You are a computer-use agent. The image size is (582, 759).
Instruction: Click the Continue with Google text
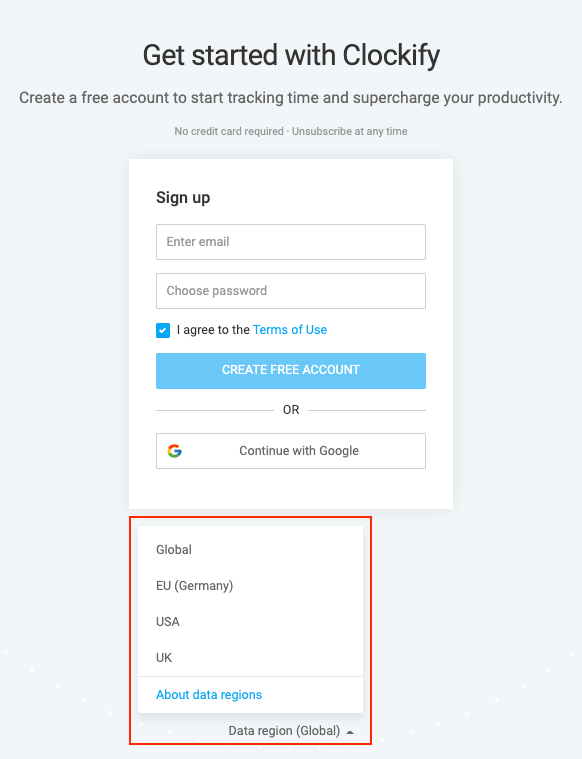pos(299,451)
